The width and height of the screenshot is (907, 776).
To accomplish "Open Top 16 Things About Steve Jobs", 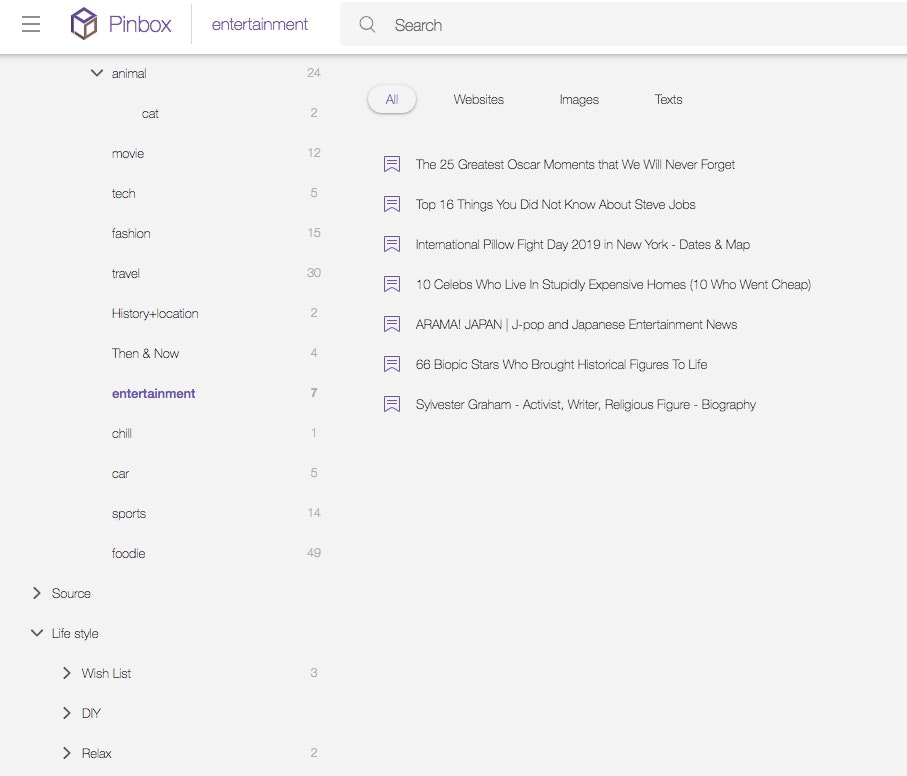I will coord(555,204).
